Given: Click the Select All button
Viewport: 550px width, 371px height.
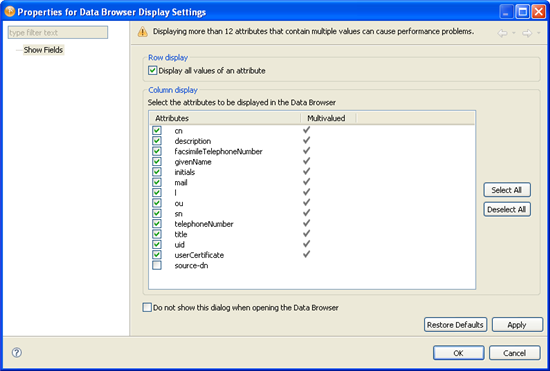Looking at the screenshot, I should click(x=507, y=190).
